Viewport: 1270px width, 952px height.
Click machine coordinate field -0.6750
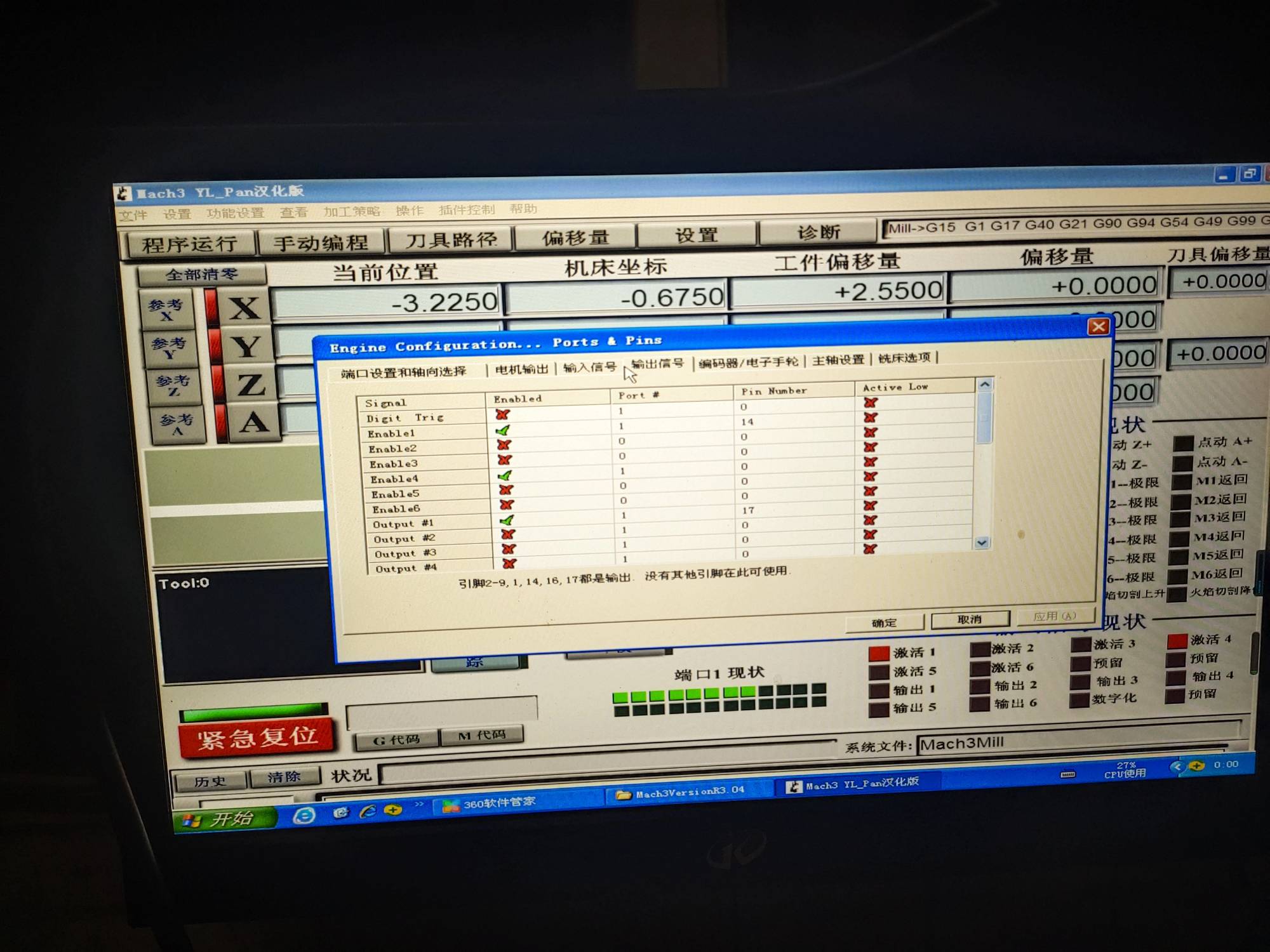pos(617,297)
